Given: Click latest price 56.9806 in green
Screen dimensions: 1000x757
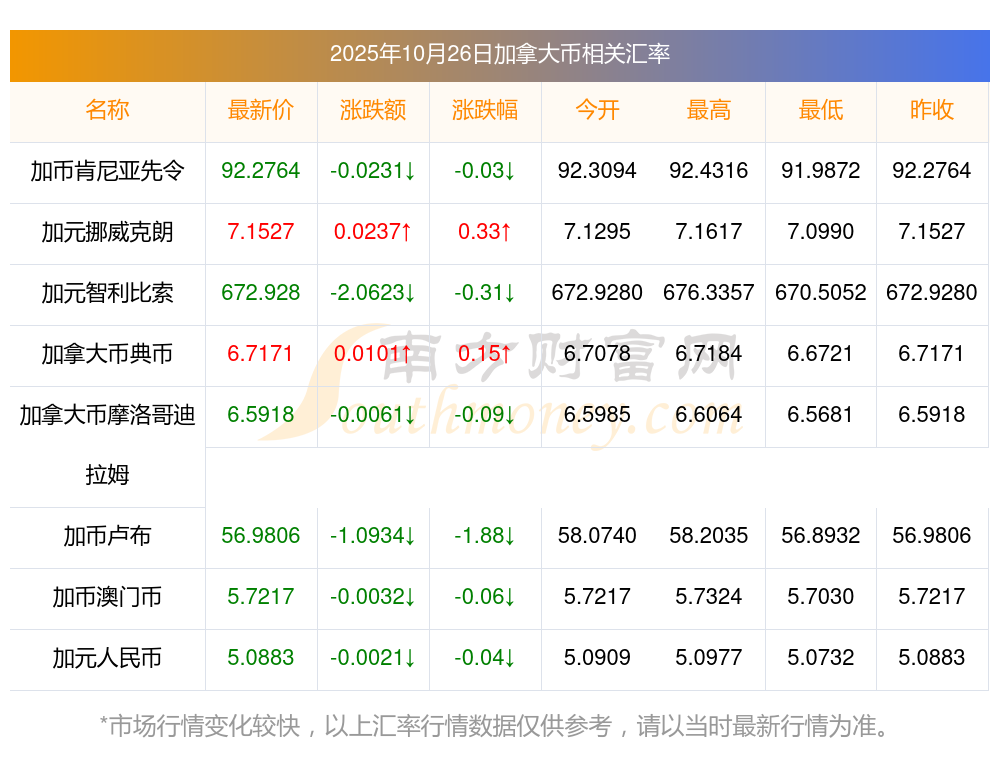Looking at the screenshot, I should (261, 535).
